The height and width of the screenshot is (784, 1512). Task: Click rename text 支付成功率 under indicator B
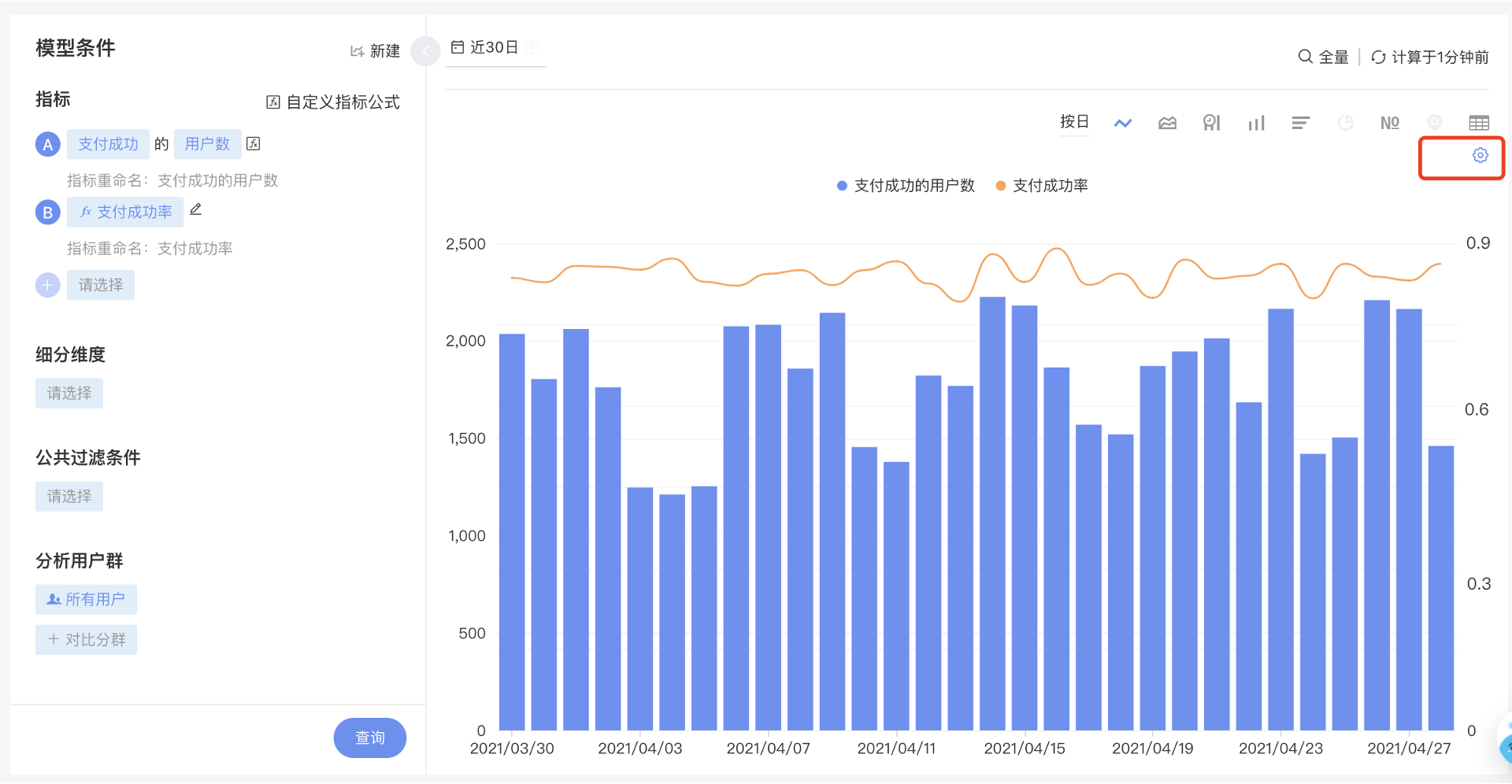[x=195, y=249]
